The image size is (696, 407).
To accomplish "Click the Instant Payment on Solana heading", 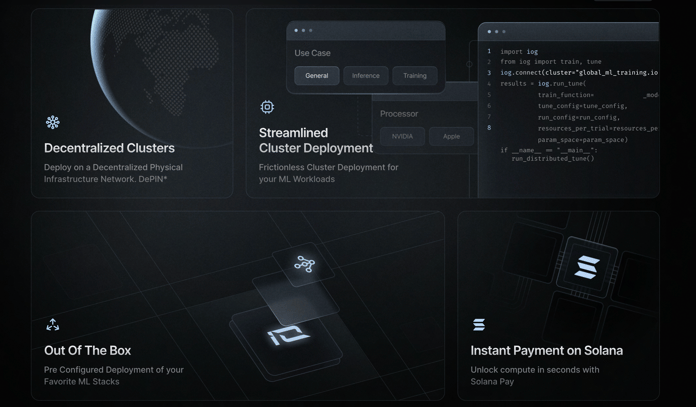I will click(x=546, y=351).
